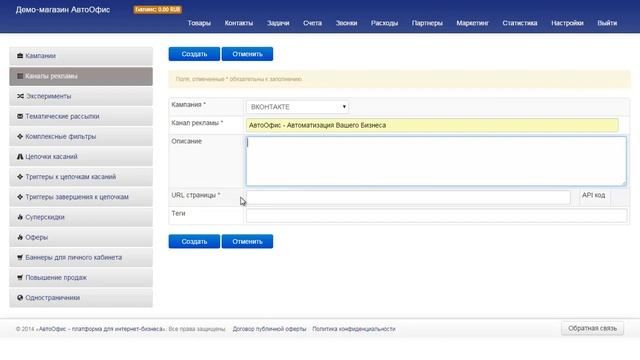Open the Обратная связь feedback button
Viewport: 640px width, 360px height.
592,329
